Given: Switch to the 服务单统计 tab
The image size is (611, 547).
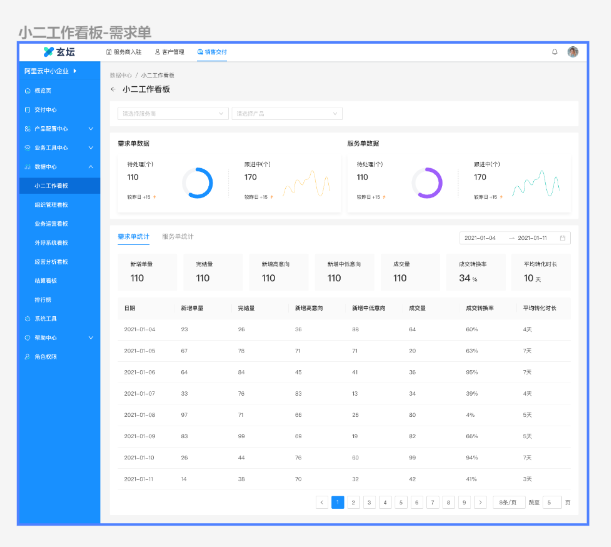Looking at the screenshot, I should pyautogui.click(x=178, y=236).
